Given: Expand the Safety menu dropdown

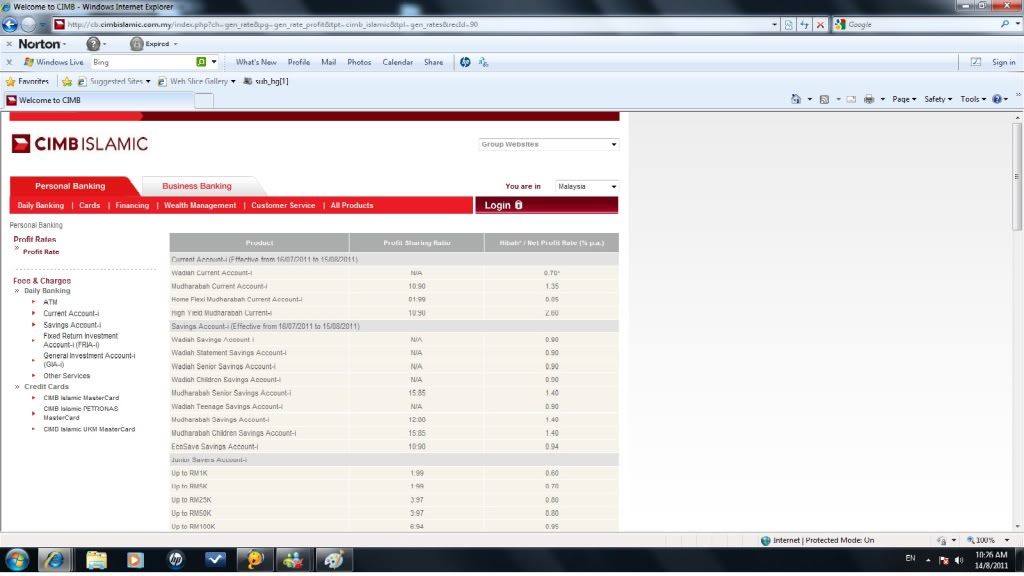Looking at the screenshot, I should click(x=939, y=99).
